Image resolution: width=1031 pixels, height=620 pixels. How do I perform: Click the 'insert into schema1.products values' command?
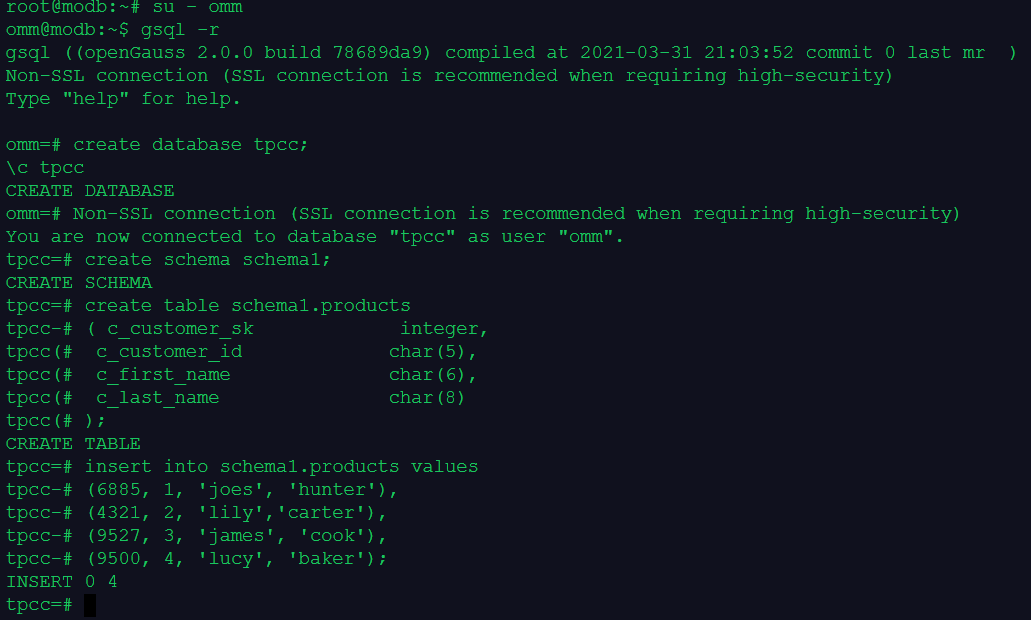click(x=281, y=467)
